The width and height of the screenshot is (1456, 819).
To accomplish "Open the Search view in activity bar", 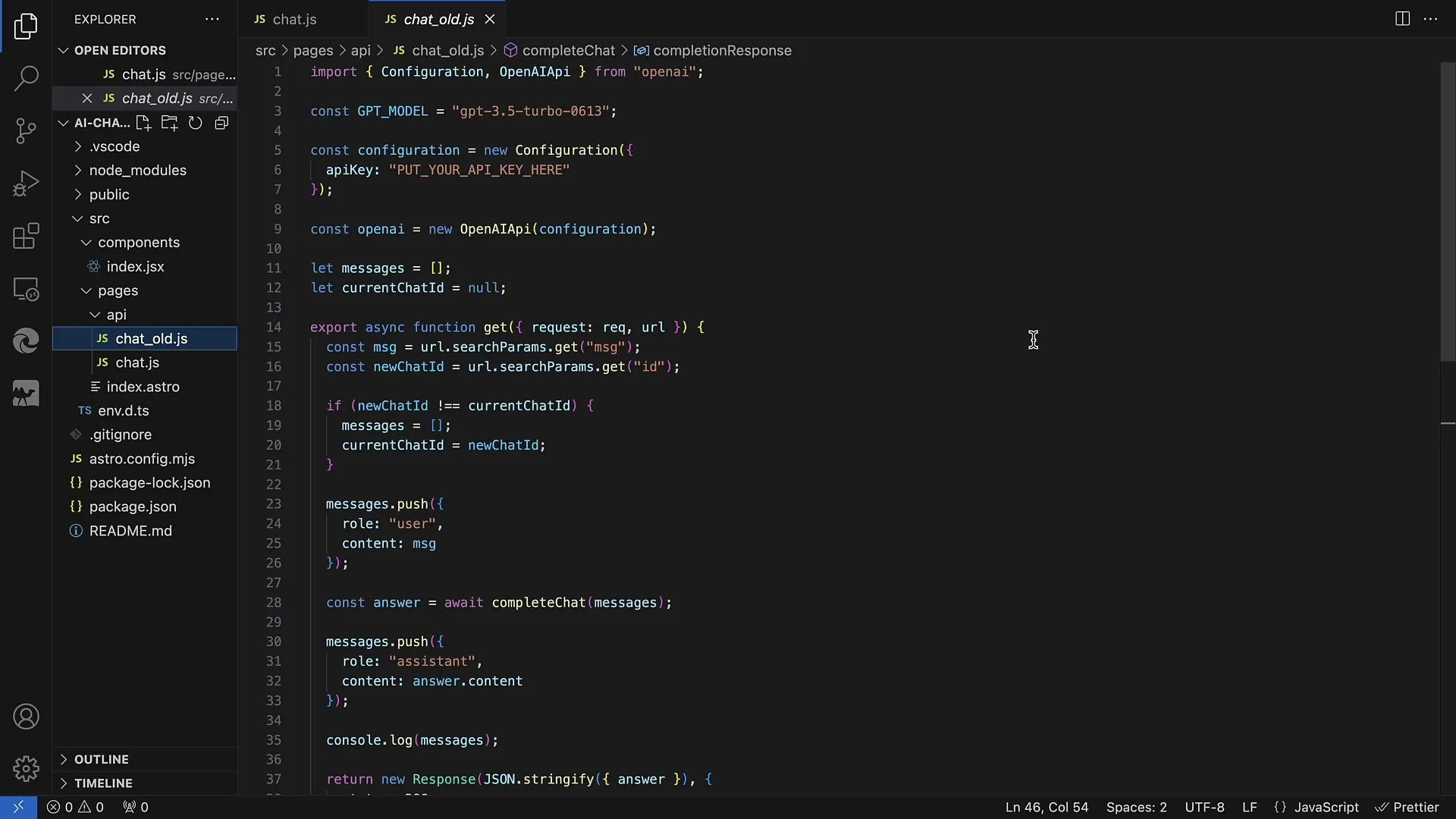I will 26,78.
